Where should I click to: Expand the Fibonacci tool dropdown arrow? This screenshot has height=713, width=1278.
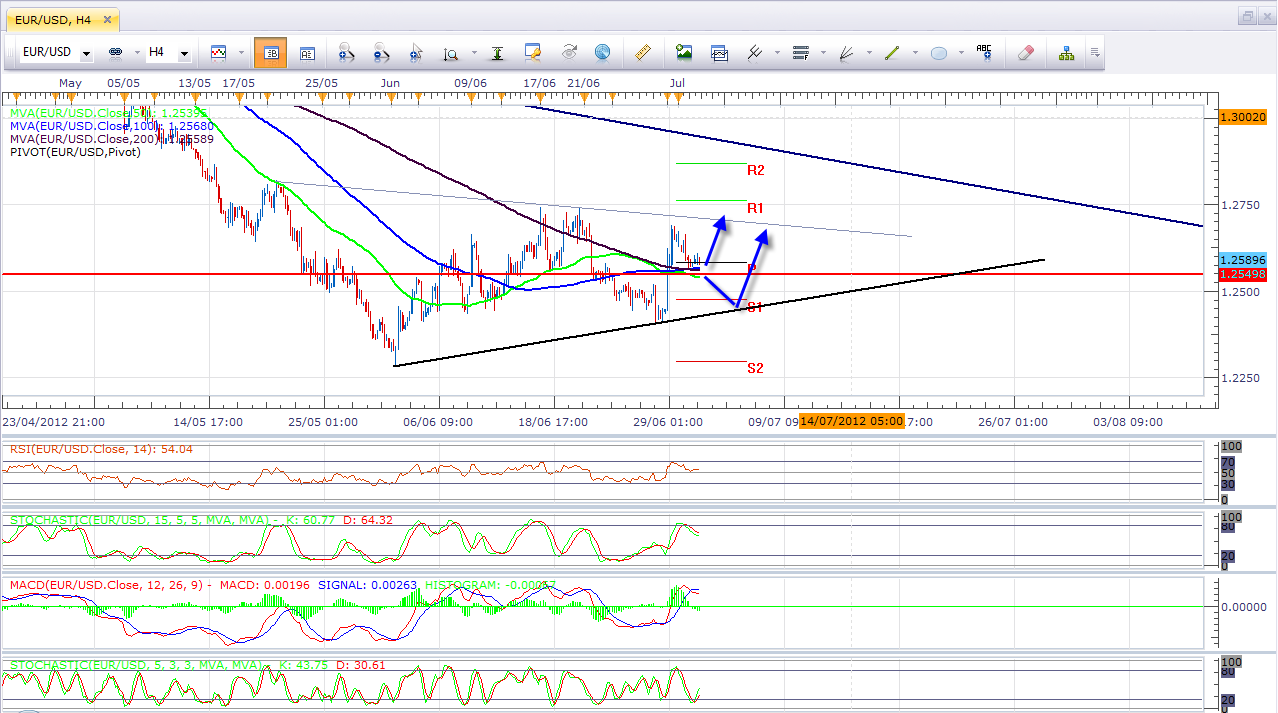822,53
